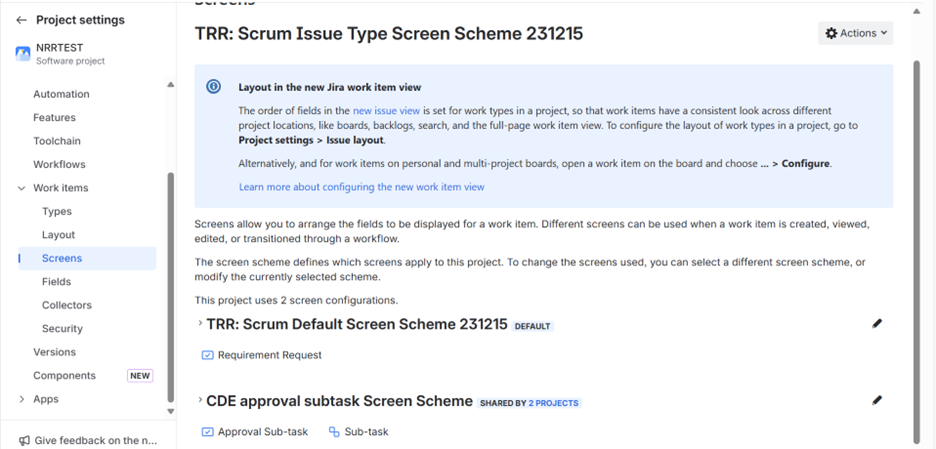Open Features settings page
This screenshot has width=936, height=449.
tap(54, 118)
